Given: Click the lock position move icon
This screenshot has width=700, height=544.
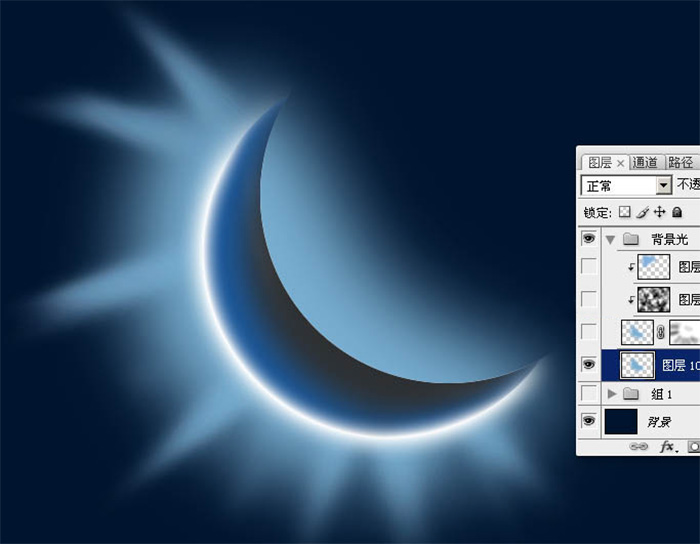Looking at the screenshot, I should pos(659,212).
